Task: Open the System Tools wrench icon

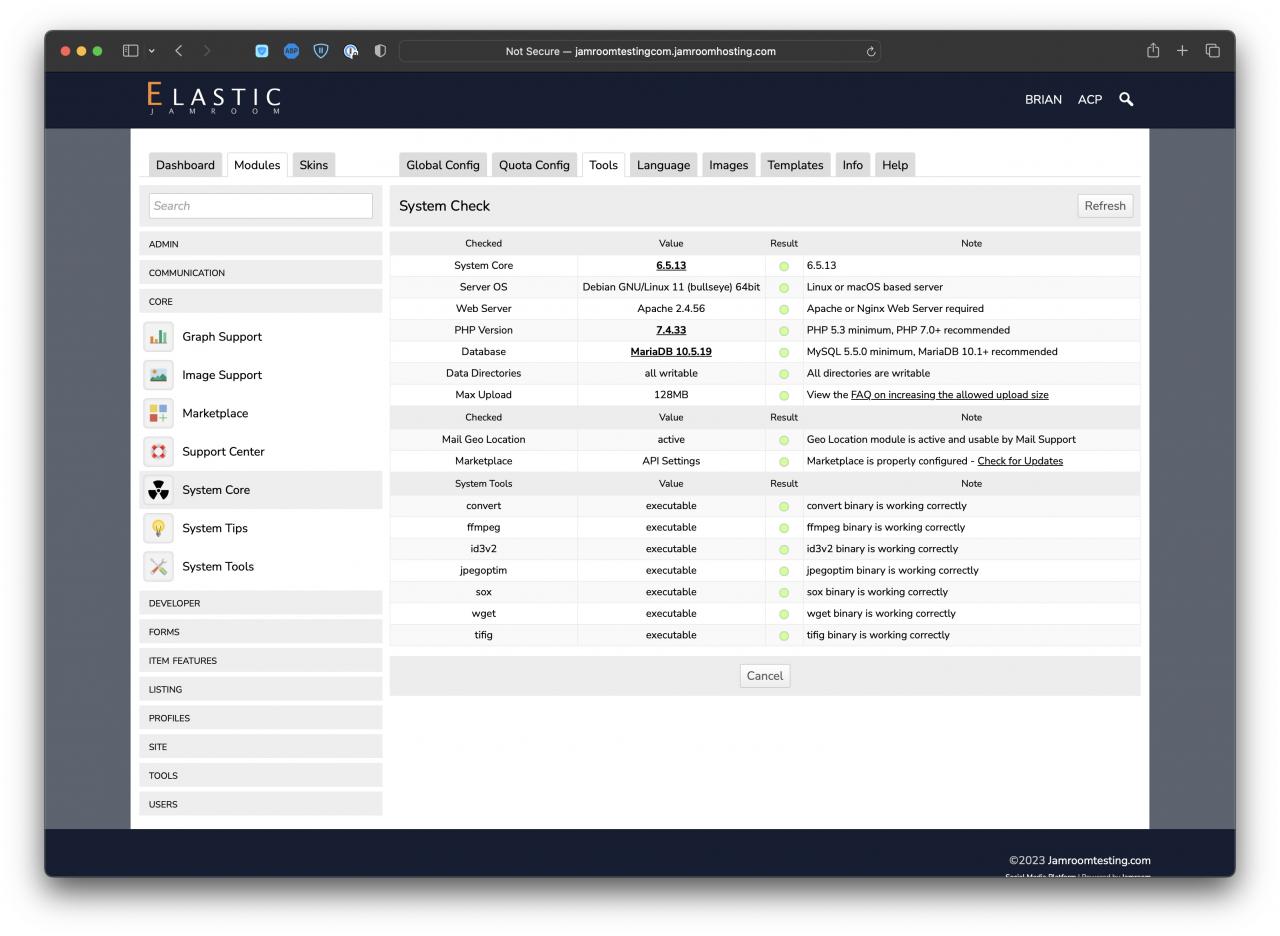Action: [158, 567]
